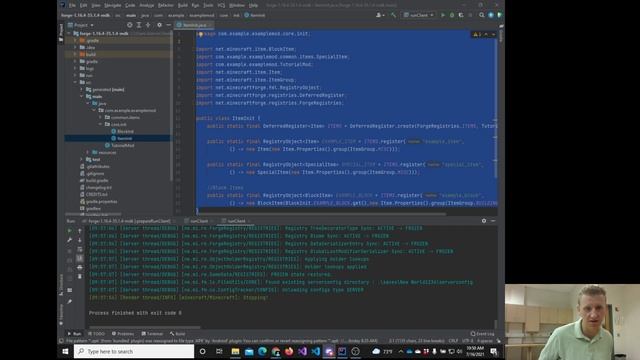
Task: Open the Navigate menu
Action: 113,5
